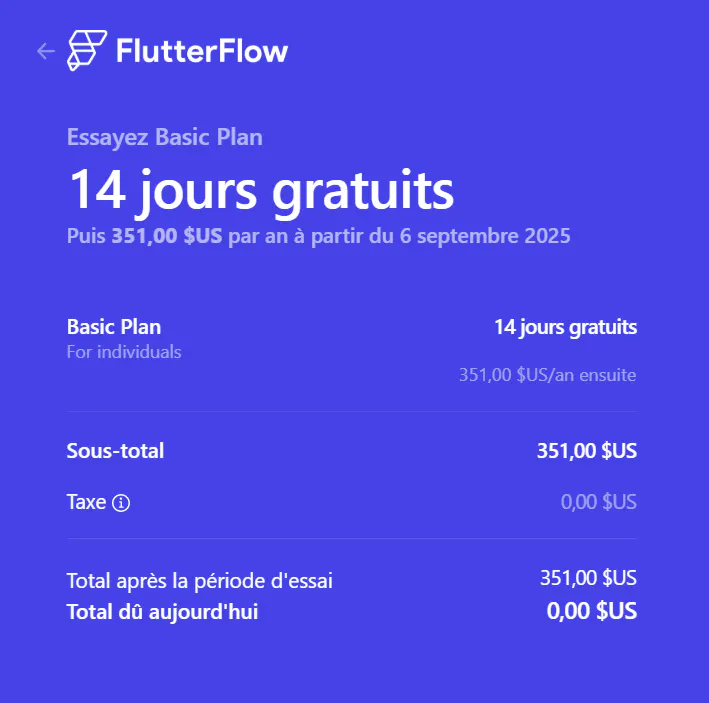Click the "For individuals" description

[124, 352]
